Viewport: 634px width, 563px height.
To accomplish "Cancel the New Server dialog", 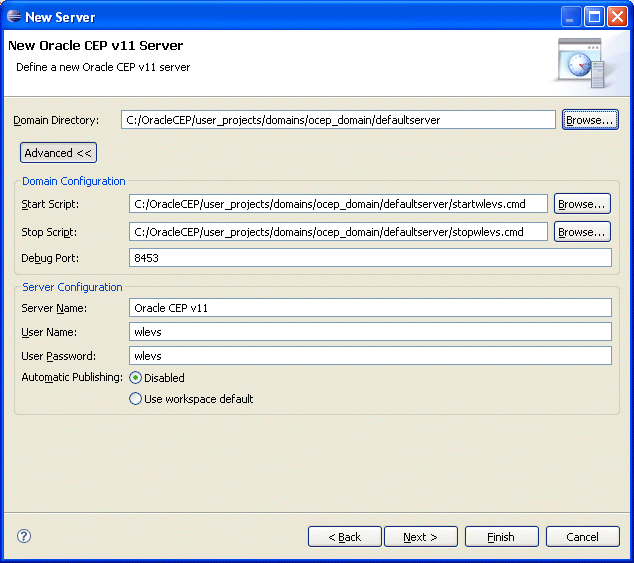I will 582,537.
